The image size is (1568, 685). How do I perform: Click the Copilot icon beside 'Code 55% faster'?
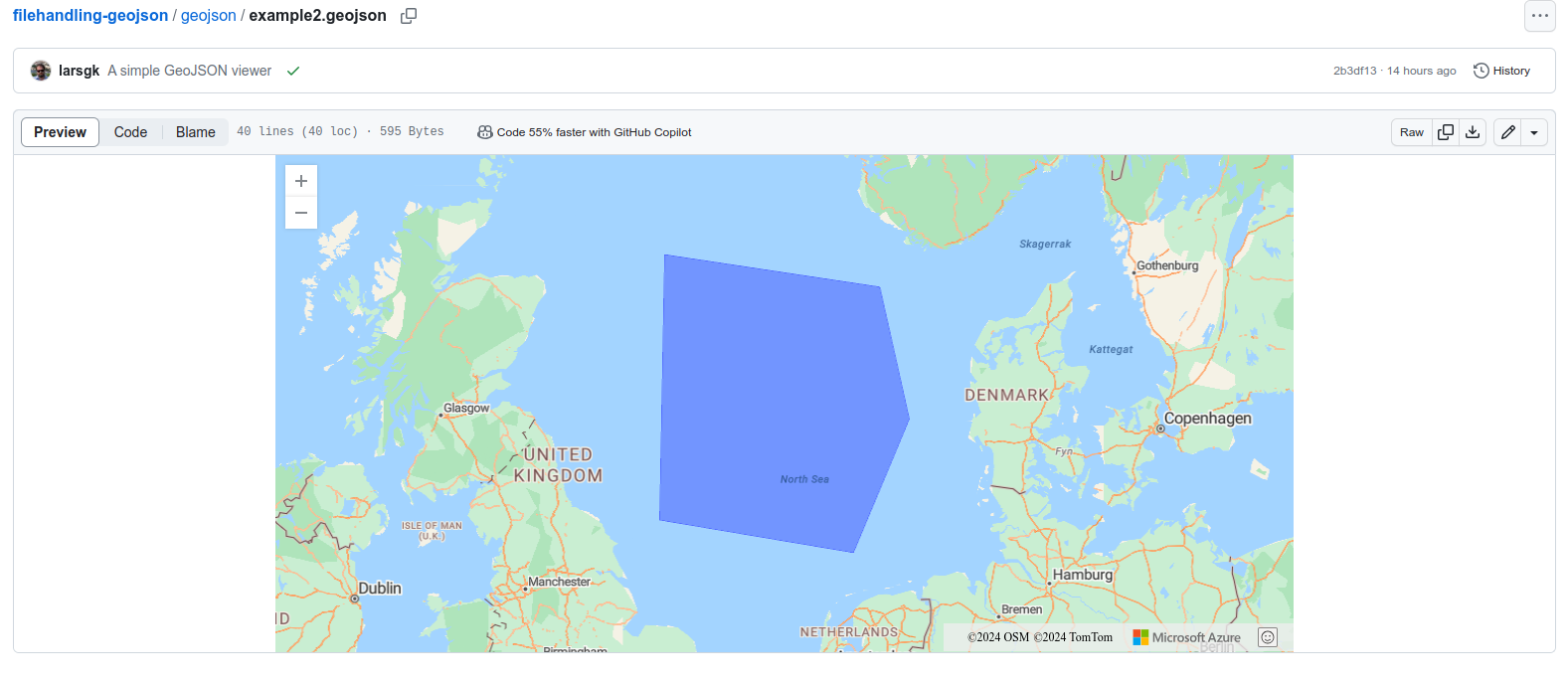(x=485, y=132)
